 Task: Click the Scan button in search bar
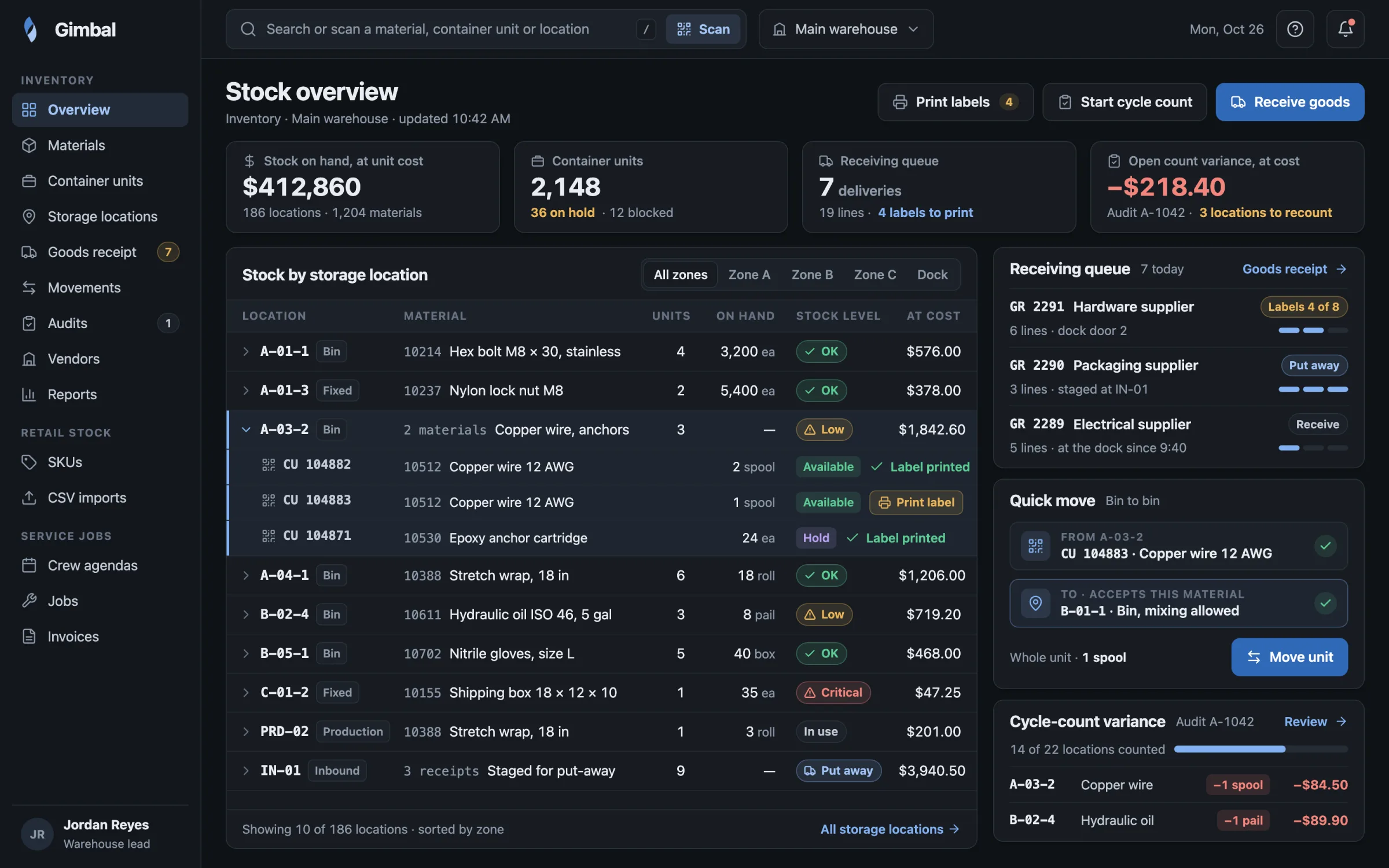(703, 29)
